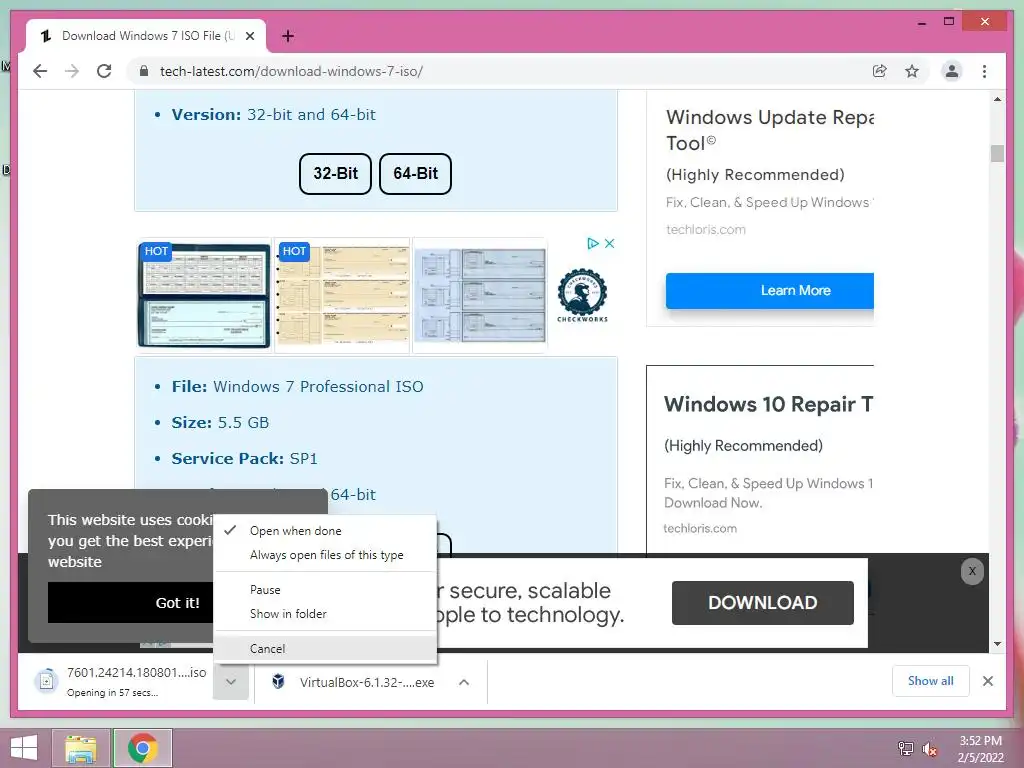Choose Show in folder from the menu
Screen dimensions: 1024x768
[x=325, y=614]
